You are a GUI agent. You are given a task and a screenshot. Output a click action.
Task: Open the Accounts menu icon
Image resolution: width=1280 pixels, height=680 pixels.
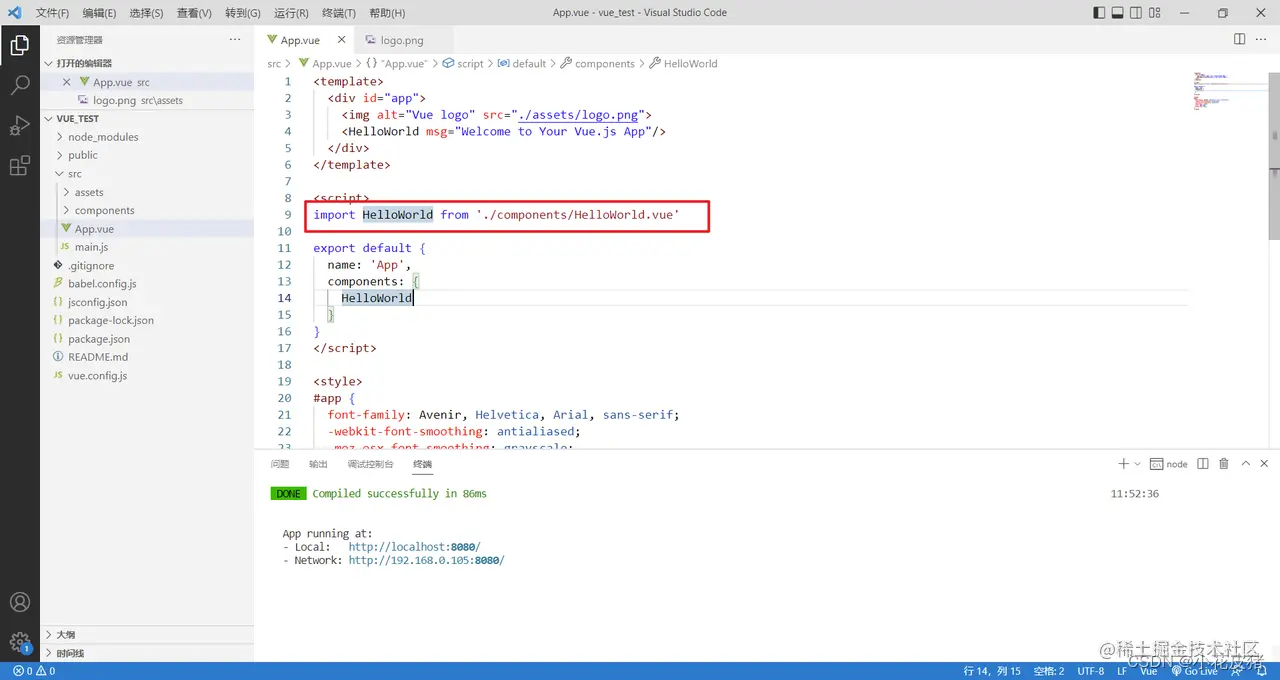pos(19,602)
